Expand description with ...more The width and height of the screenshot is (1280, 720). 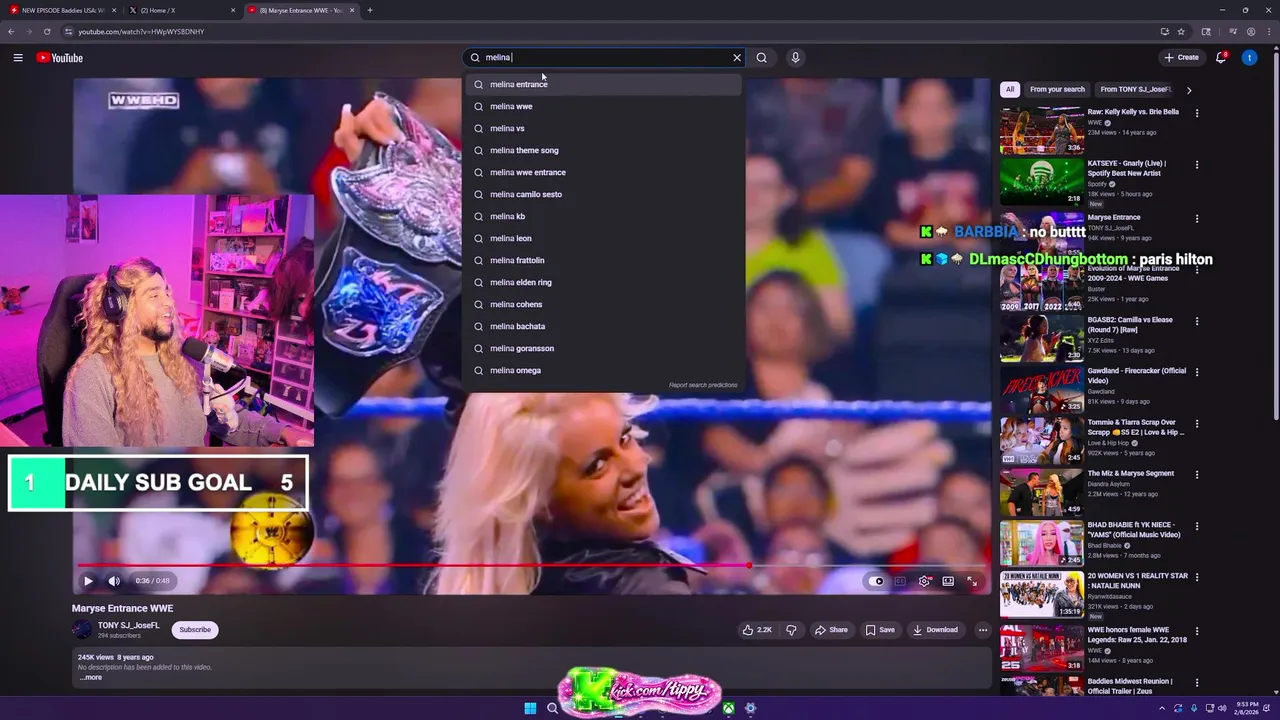pos(91,677)
